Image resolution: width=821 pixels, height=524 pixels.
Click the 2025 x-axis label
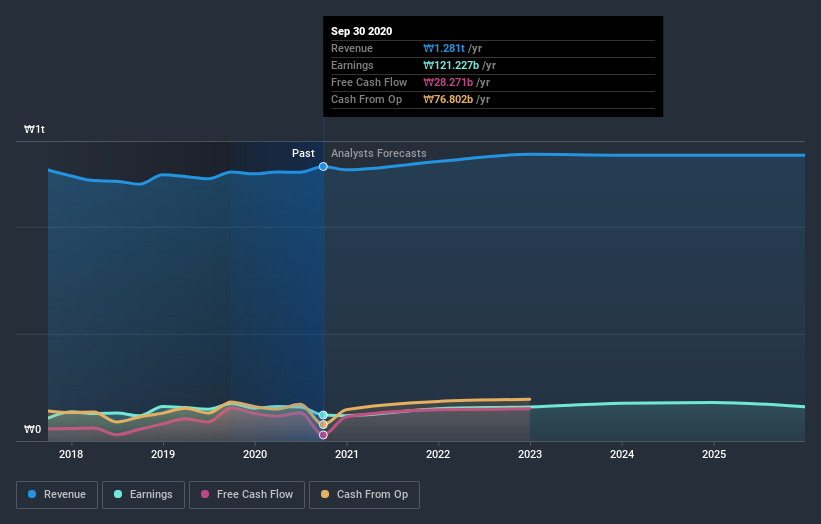714,454
